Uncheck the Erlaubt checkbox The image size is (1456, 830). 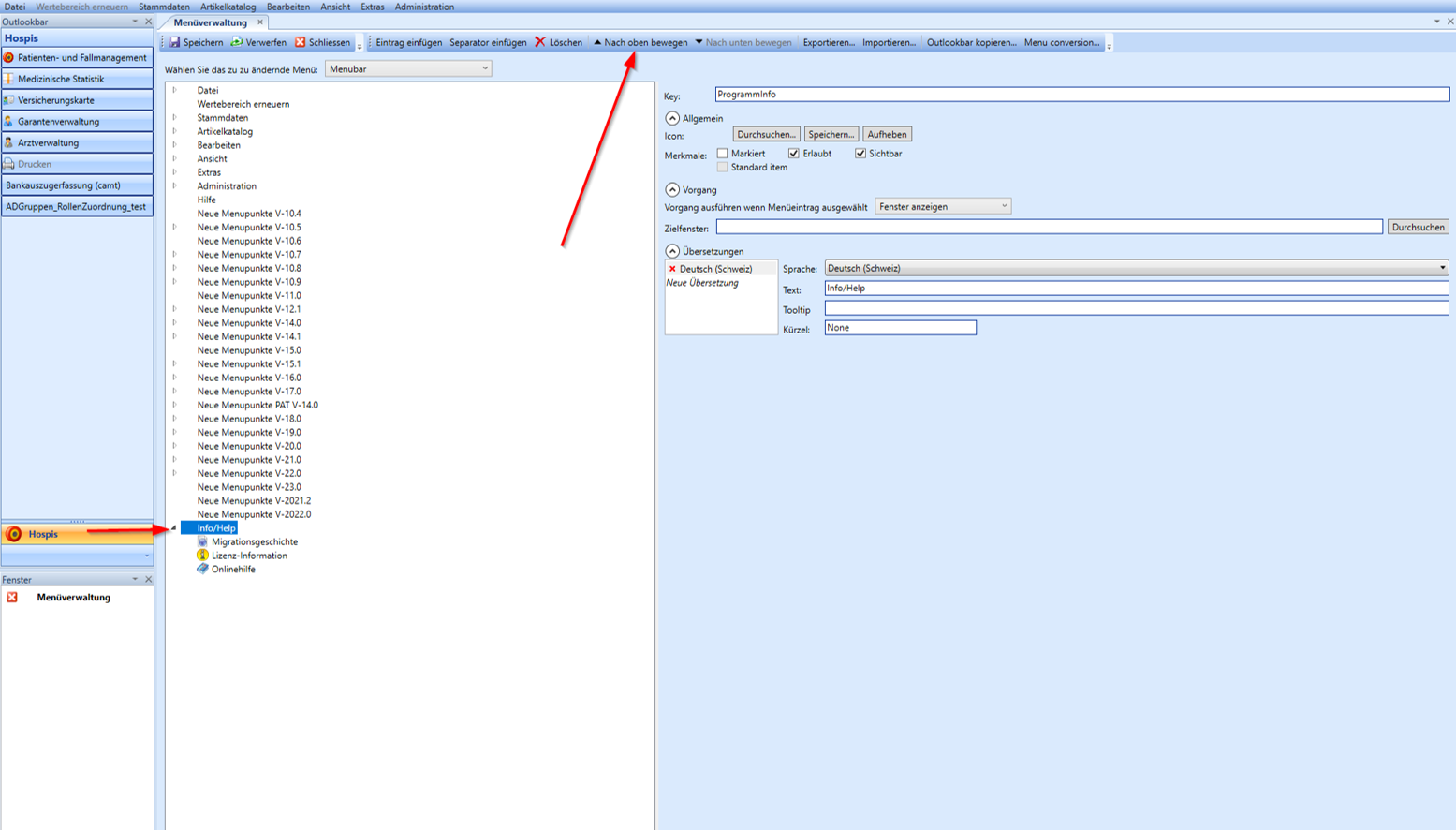click(794, 154)
